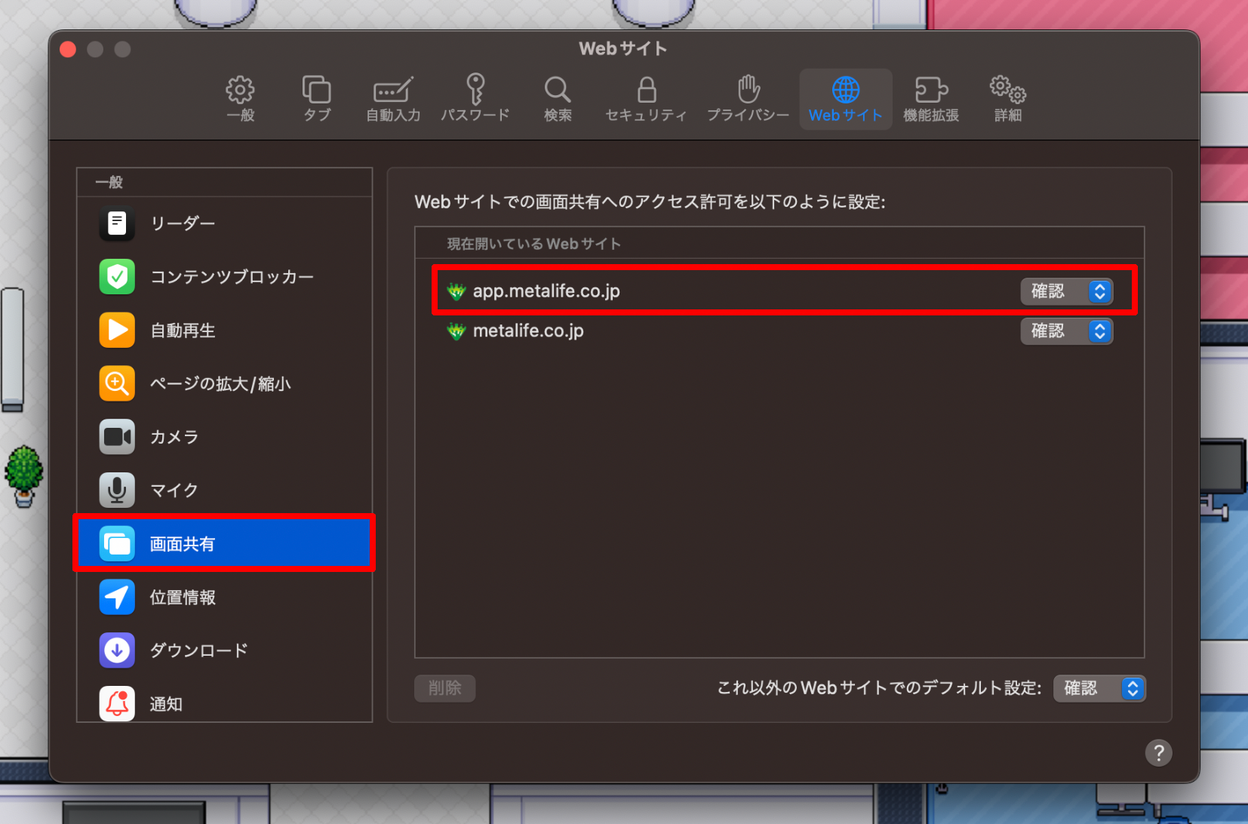This screenshot has height=824, width=1248.
Task: Open the パスワード (Passwords) preferences tab
Action: coord(475,99)
